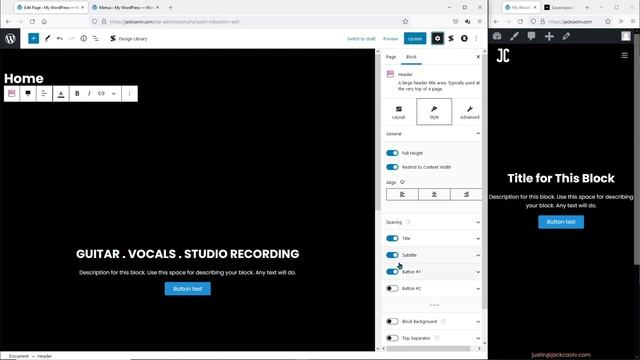This screenshot has height=360, width=640.
Task: Expand the Block Background chevron
Action: tap(478, 322)
